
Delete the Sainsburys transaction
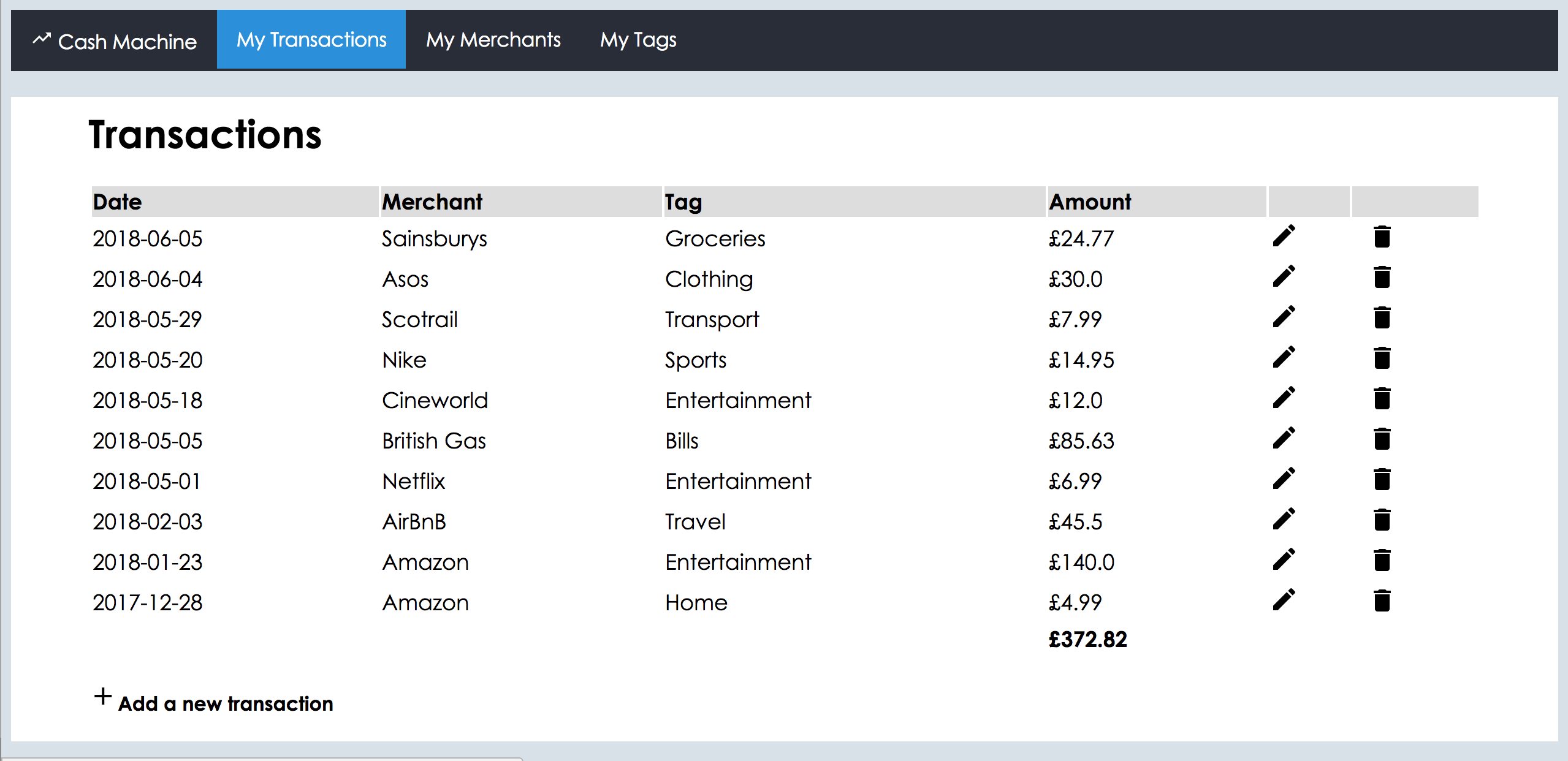pos(1382,237)
